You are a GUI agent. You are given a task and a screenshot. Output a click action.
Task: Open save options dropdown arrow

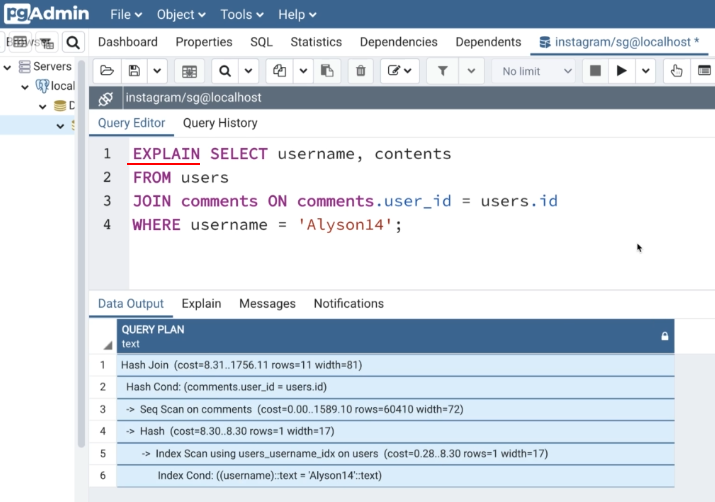tap(157, 71)
